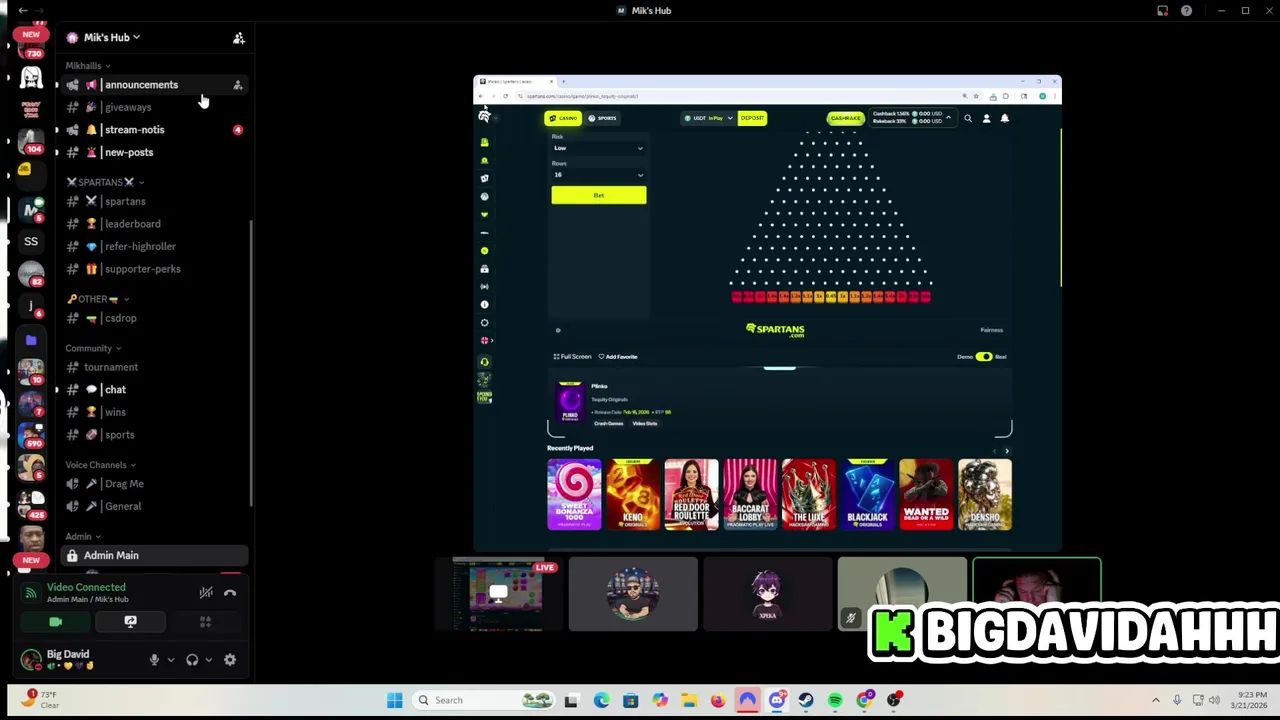Open Discord help icon in title bar
This screenshot has width=1280, height=720.
pyautogui.click(x=1186, y=11)
